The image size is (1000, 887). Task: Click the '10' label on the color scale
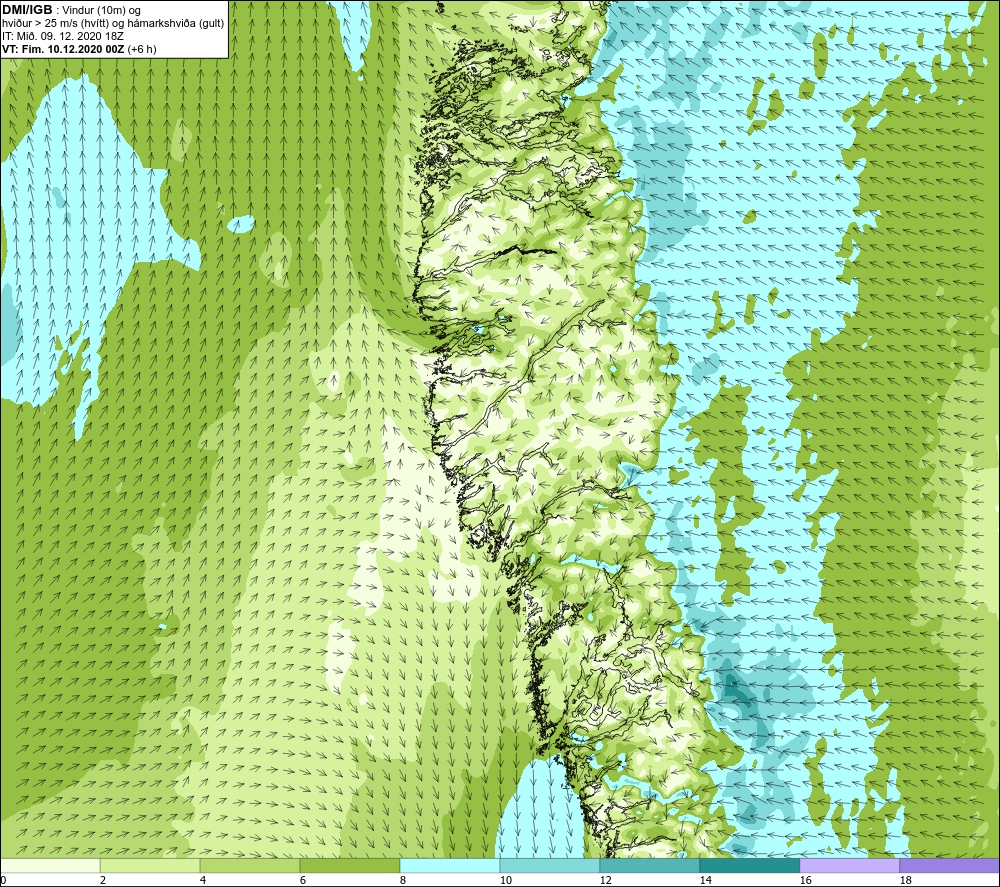coord(506,881)
